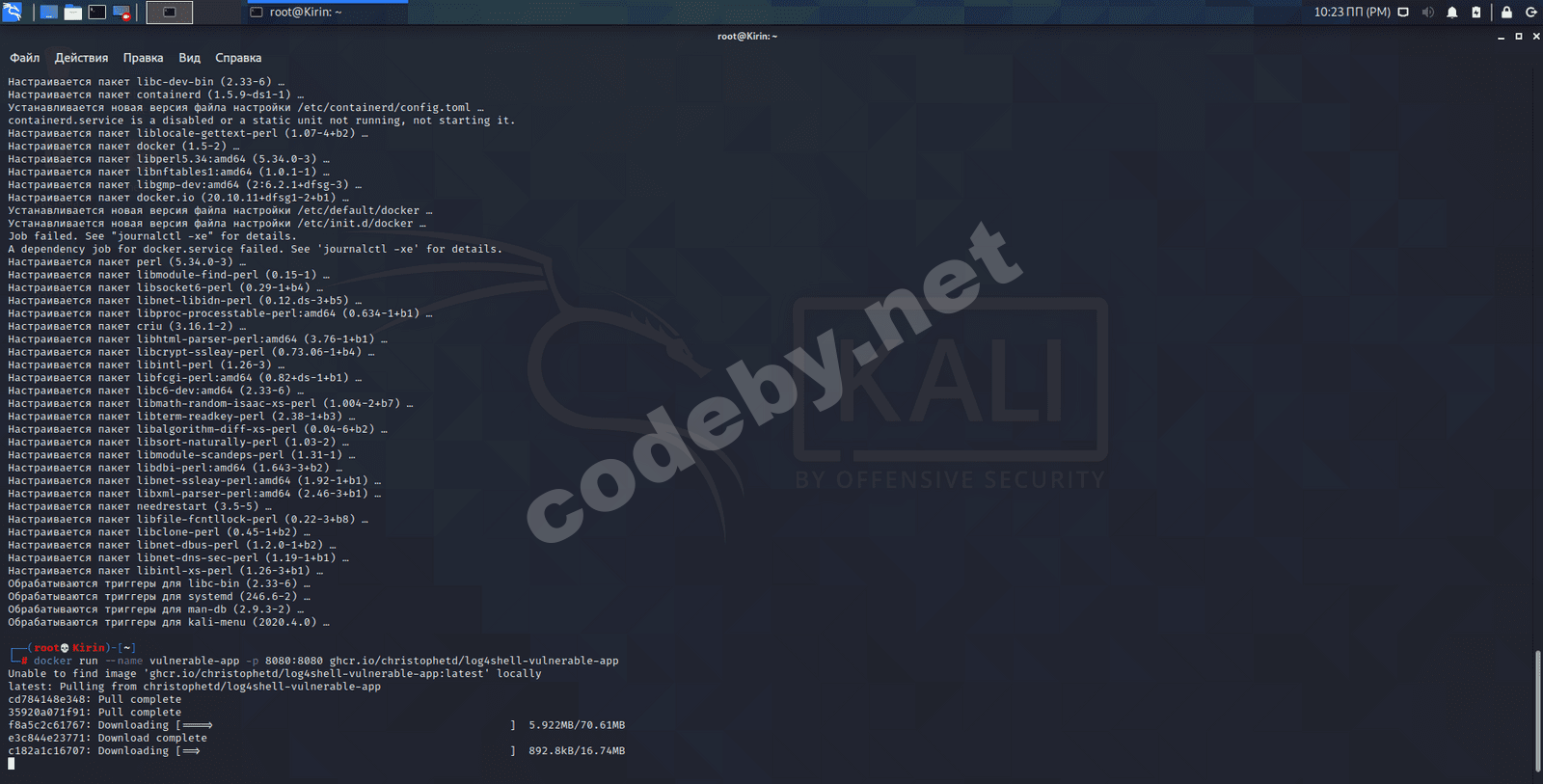Open the Правка menu
Image resolution: width=1543 pixels, height=784 pixels.
coord(143,58)
